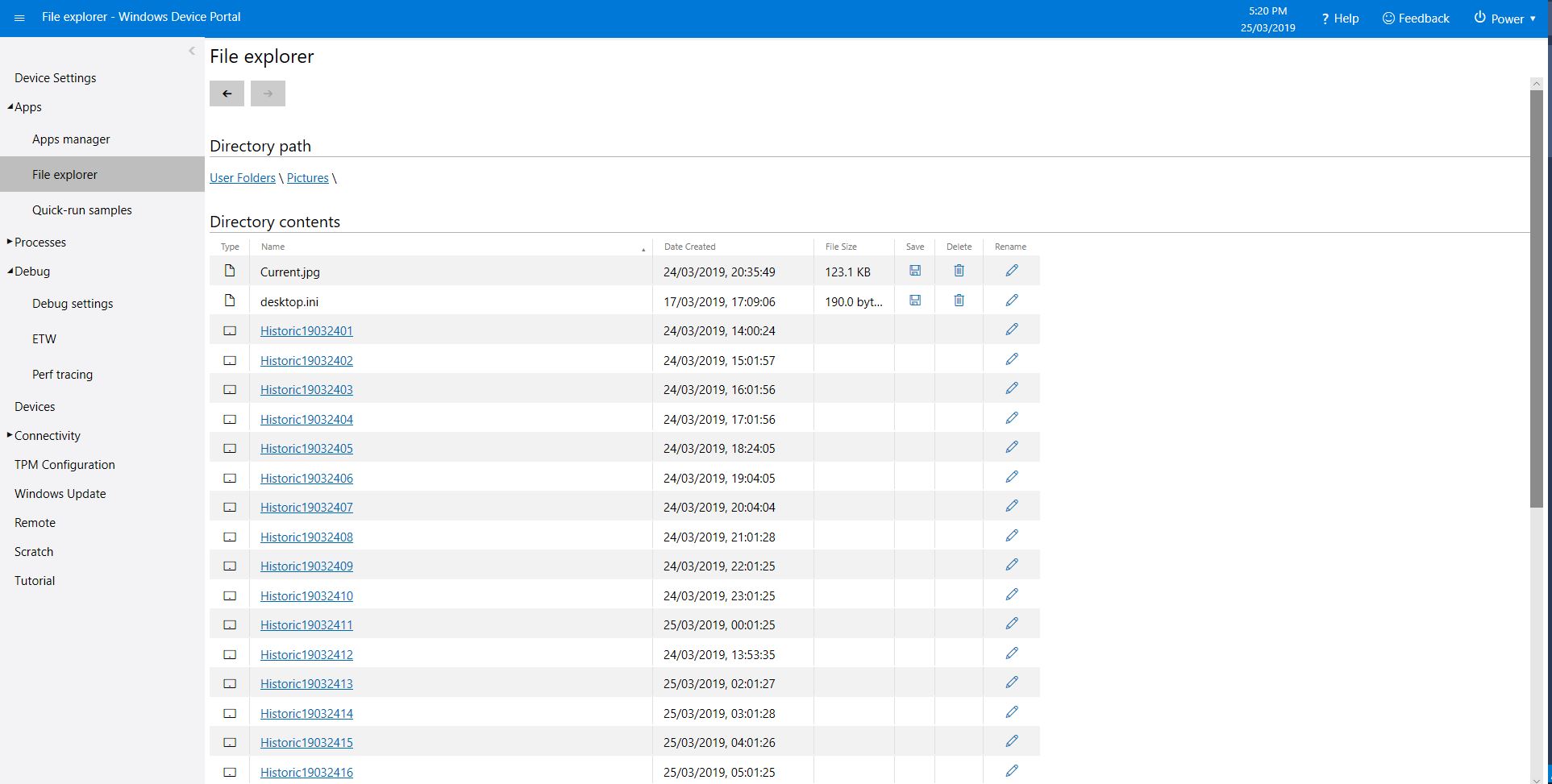Image resolution: width=1552 pixels, height=784 pixels.
Task: Collapse the Apps section in sidebar
Action: point(10,107)
